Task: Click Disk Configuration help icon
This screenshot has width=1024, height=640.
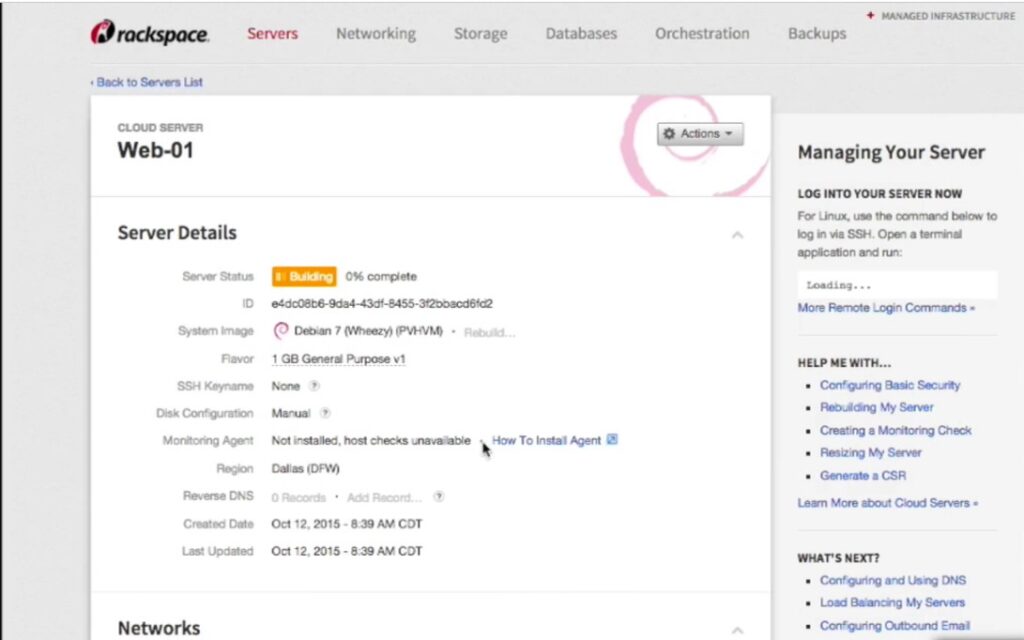Action: point(325,413)
